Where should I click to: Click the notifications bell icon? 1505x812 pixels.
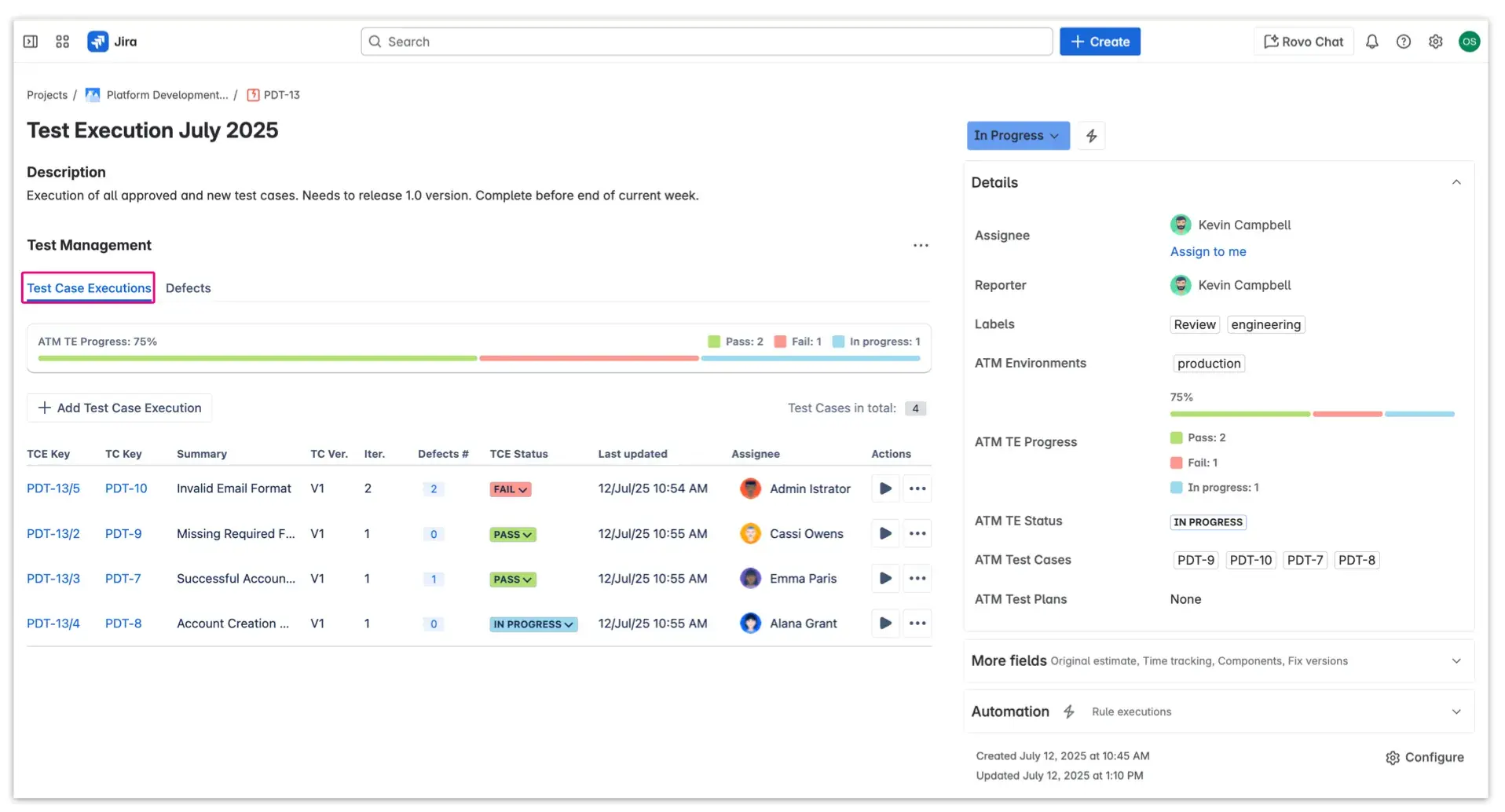click(x=1372, y=41)
